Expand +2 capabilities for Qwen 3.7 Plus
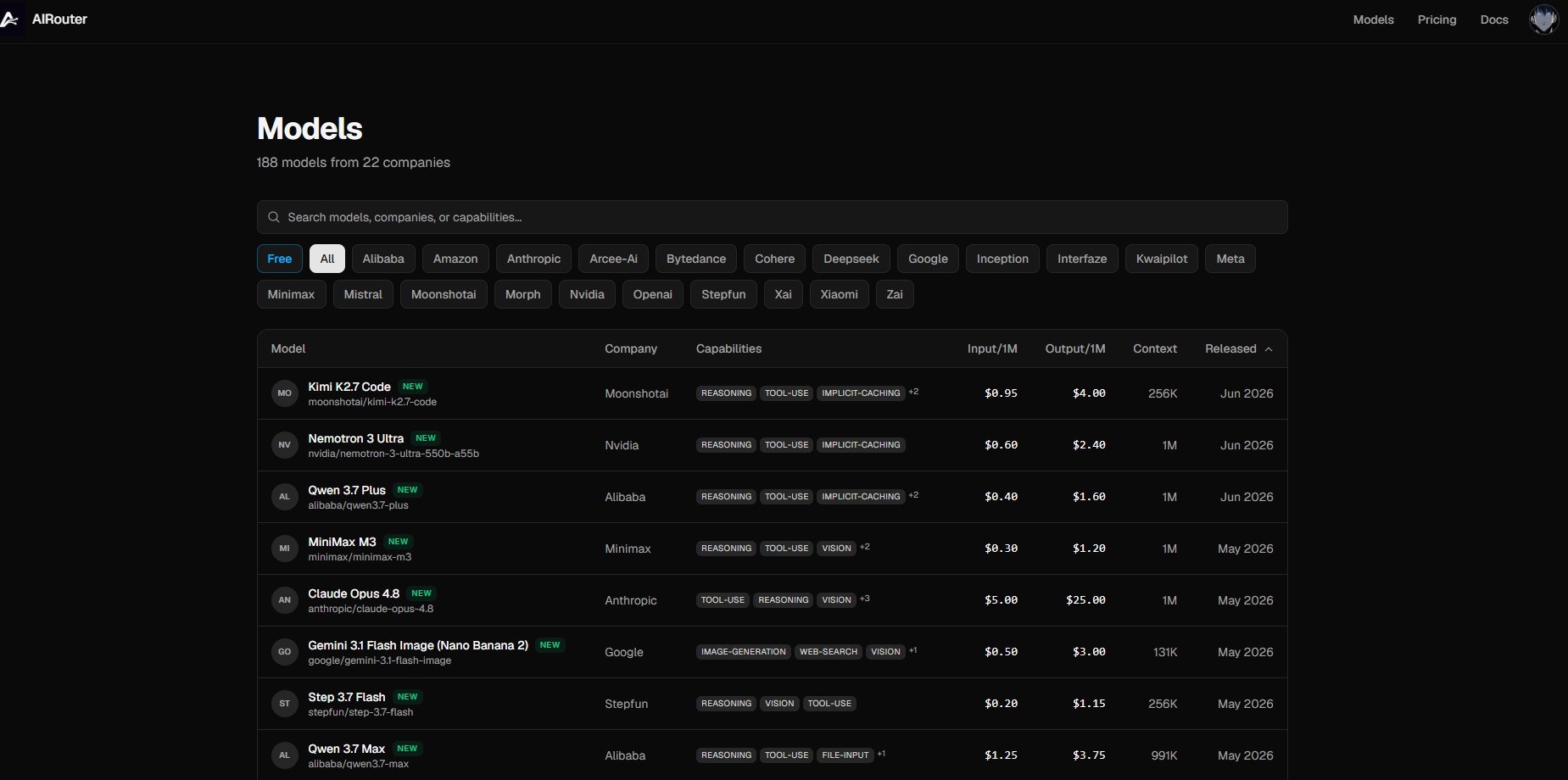 (913, 496)
